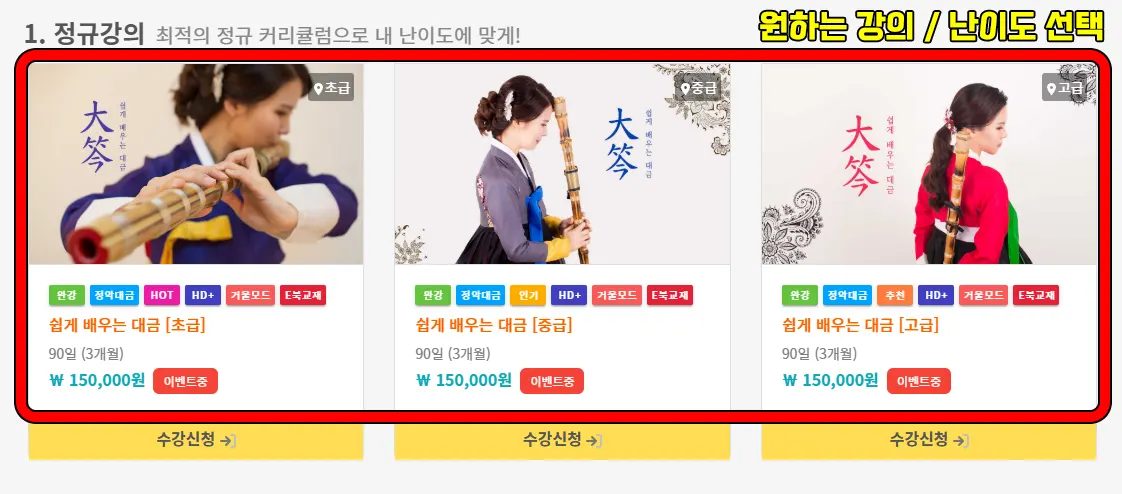Click the pink HOT tag on beginner course
Viewport: 1122px width, 494px height.
tap(162, 295)
